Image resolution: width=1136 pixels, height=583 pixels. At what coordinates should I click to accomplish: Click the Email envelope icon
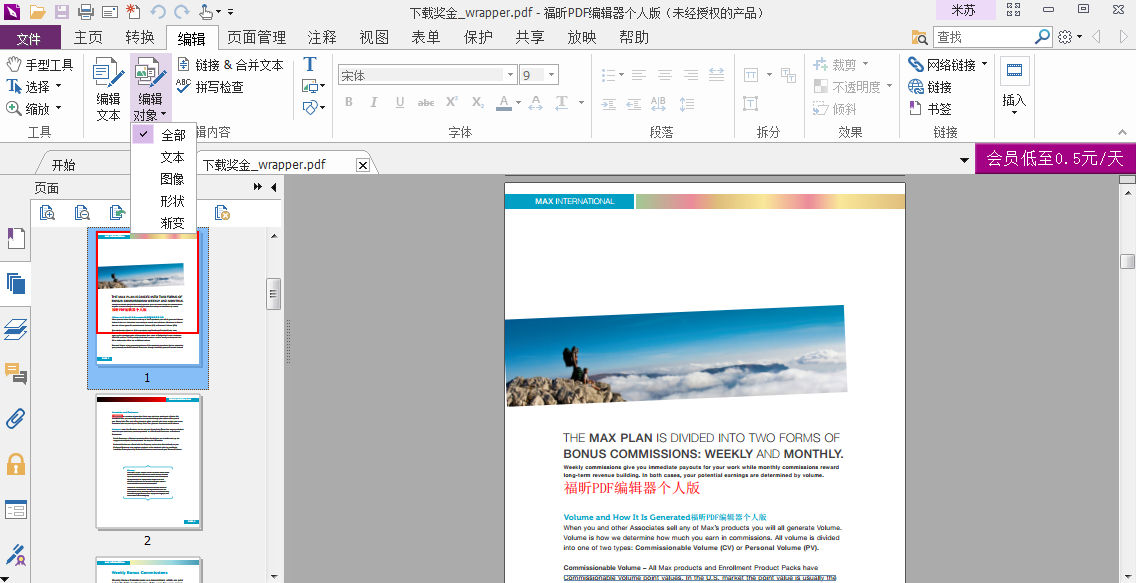click(x=109, y=12)
